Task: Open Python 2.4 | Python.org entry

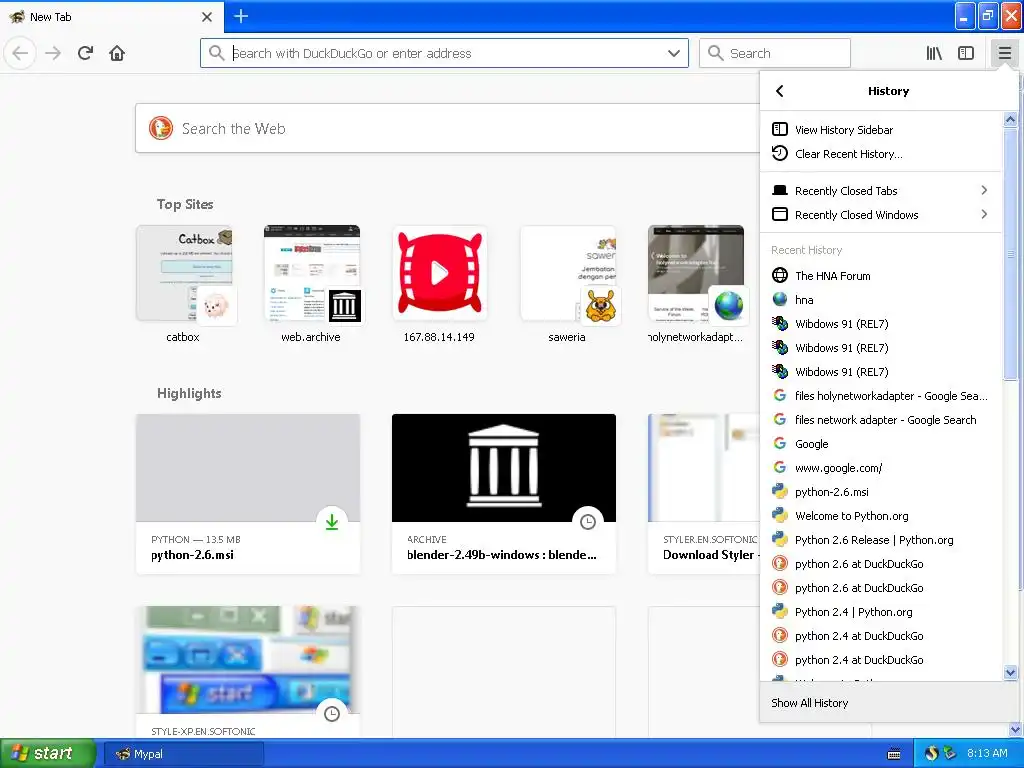Action: tap(880, 612)
